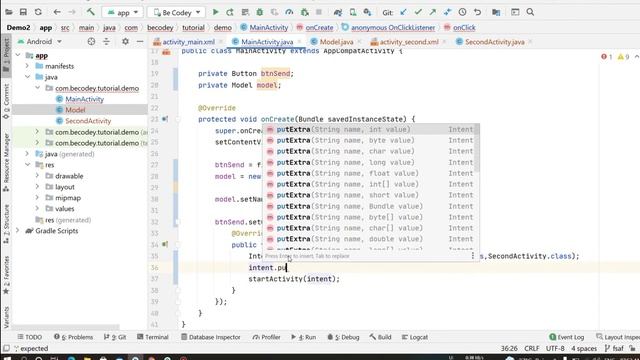The height and width of the screenshot is (360, 640).
Task: Click the Open folder toolbar icon
Action: pyautogui.click(x=9, y=12)
